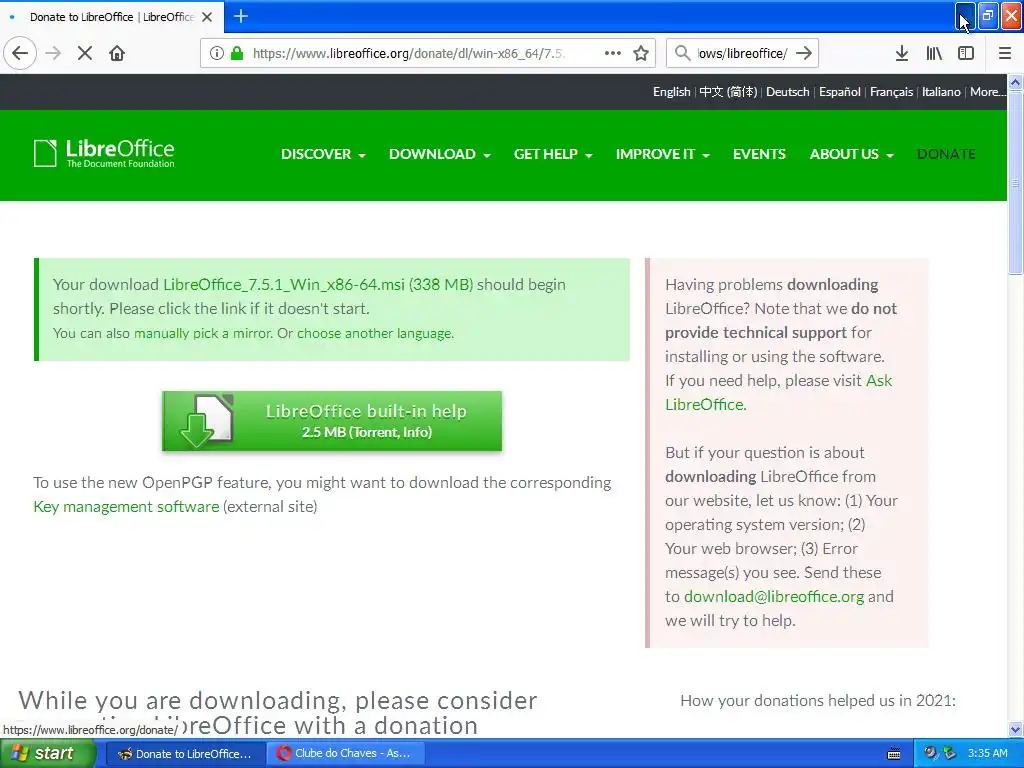
Task: Close the Donate to LibreOffice tab
Action: [x=207, y=17]
